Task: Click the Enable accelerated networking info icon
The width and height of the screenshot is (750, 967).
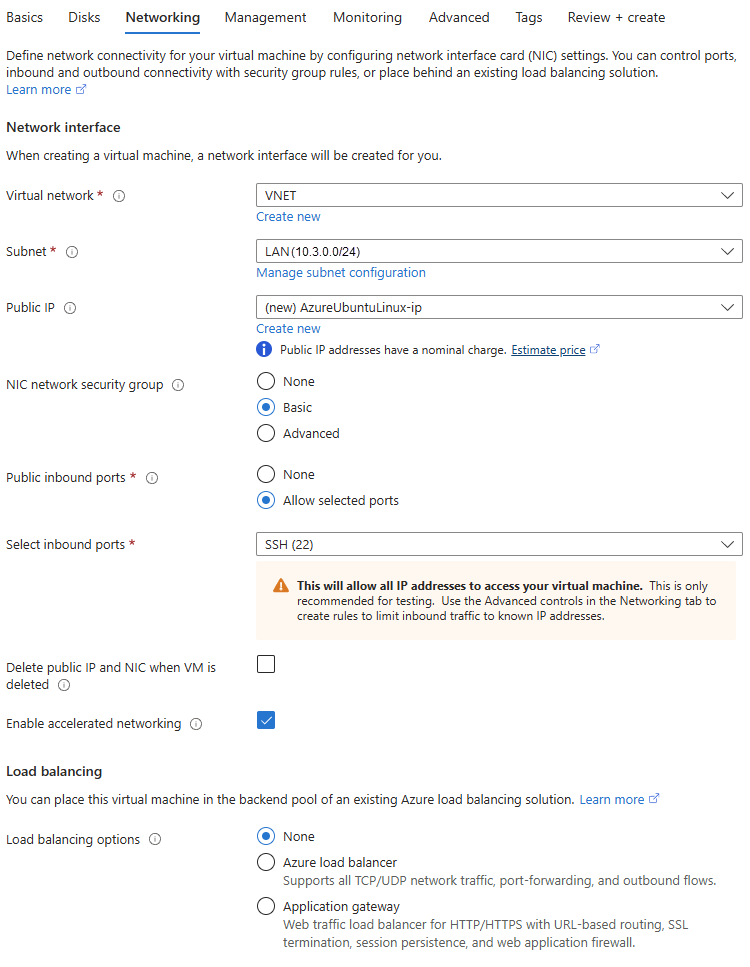Action: (x=196, y=724)
